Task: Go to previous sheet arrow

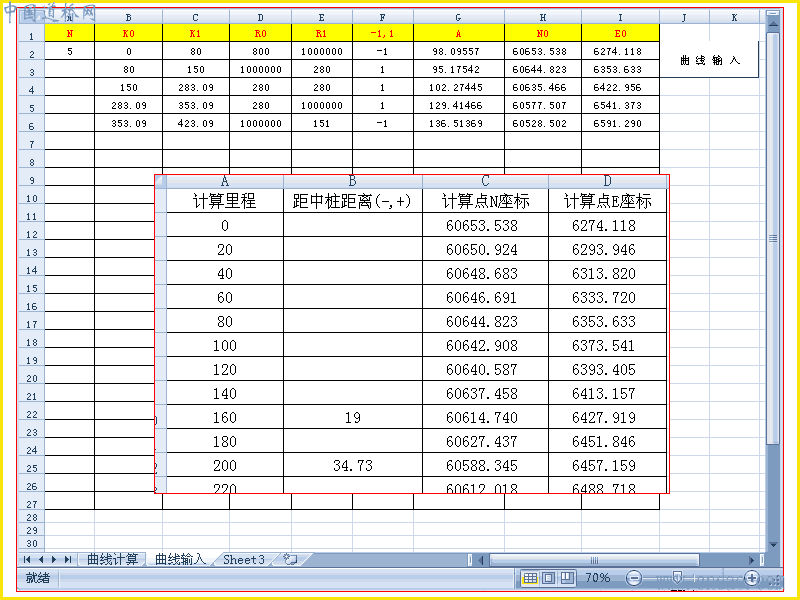Action: (x=41, y=560)
